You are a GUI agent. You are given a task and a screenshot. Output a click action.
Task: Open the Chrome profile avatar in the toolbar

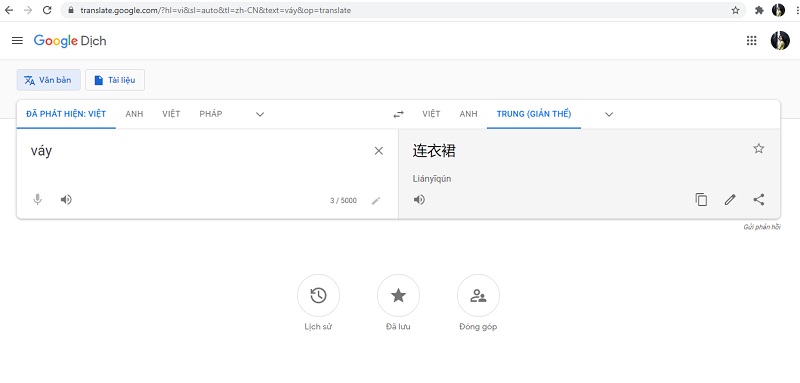click(778, 10)
